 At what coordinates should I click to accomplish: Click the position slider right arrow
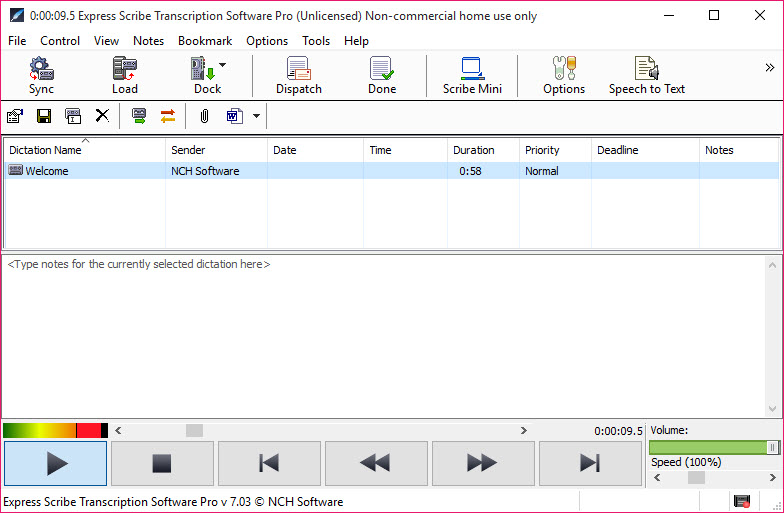(524, 430)
